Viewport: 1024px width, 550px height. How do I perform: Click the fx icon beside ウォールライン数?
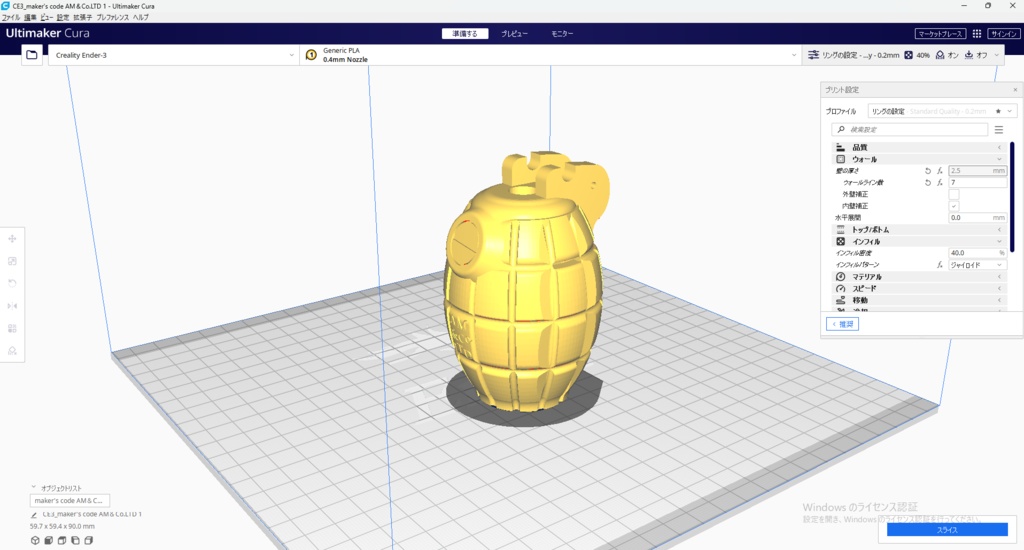(x=940, y=183)
